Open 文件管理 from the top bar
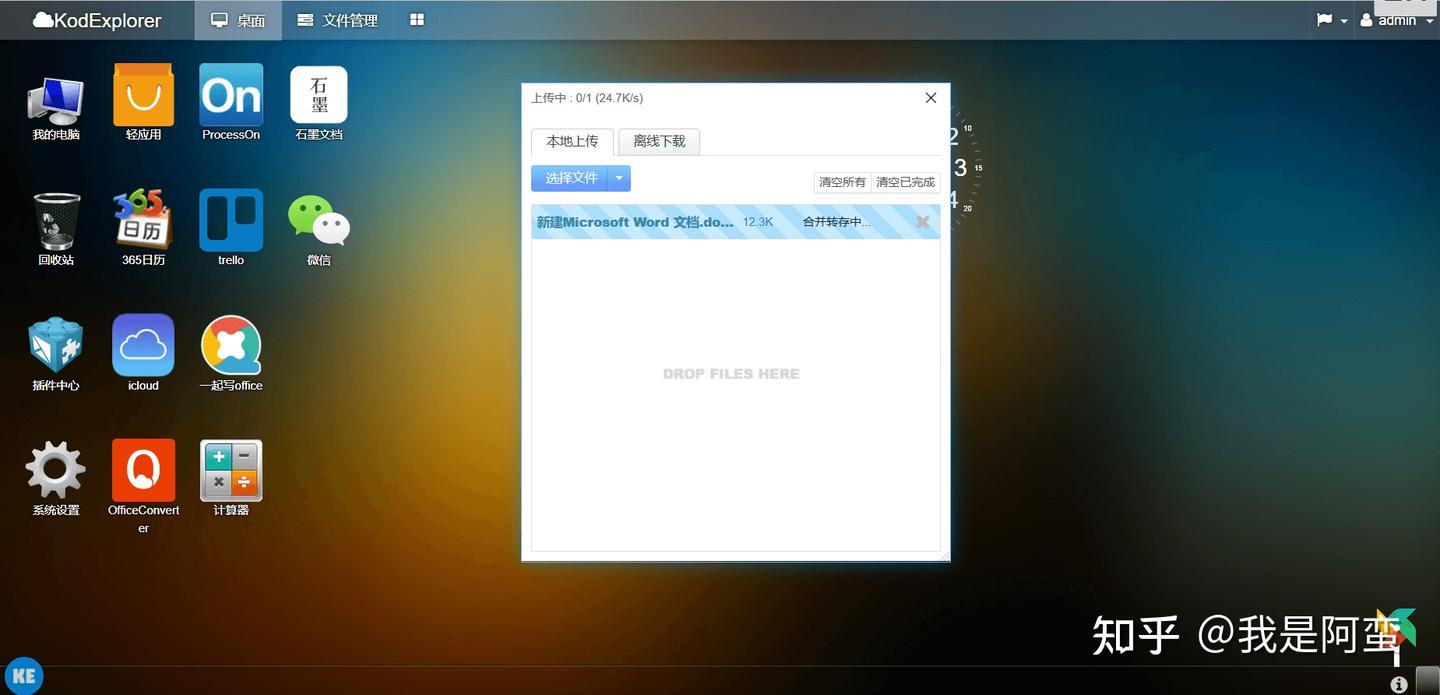1440x695 pixels. point(337,19)
